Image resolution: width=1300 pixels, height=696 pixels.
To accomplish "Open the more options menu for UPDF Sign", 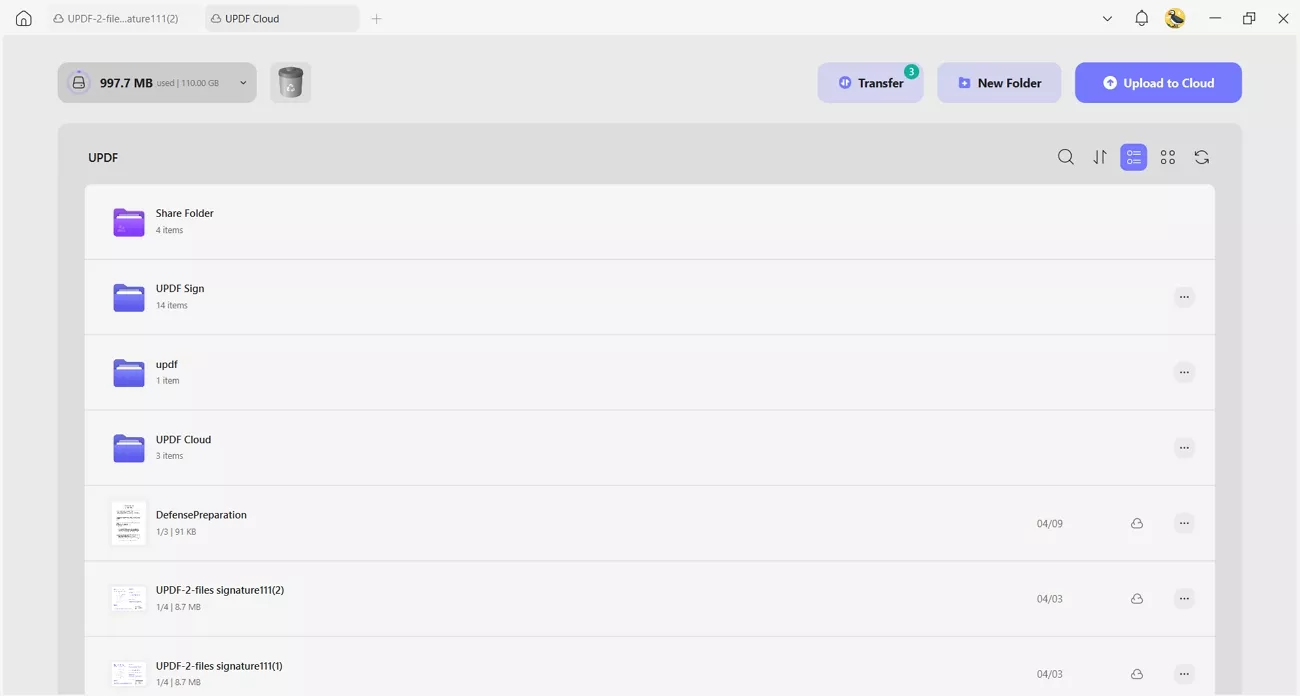I will click(x=1184, y=296).
